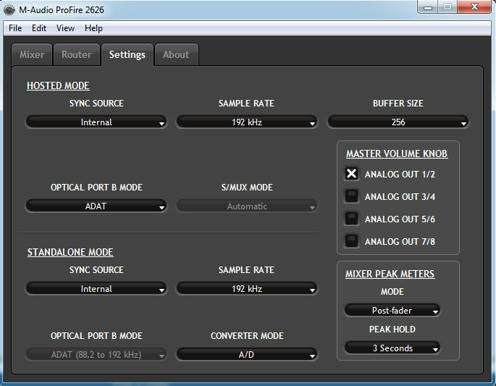Open the Converter Mode A/D dropdown
The height and width of the screenshot is (386, 496).
click(247, 354)
